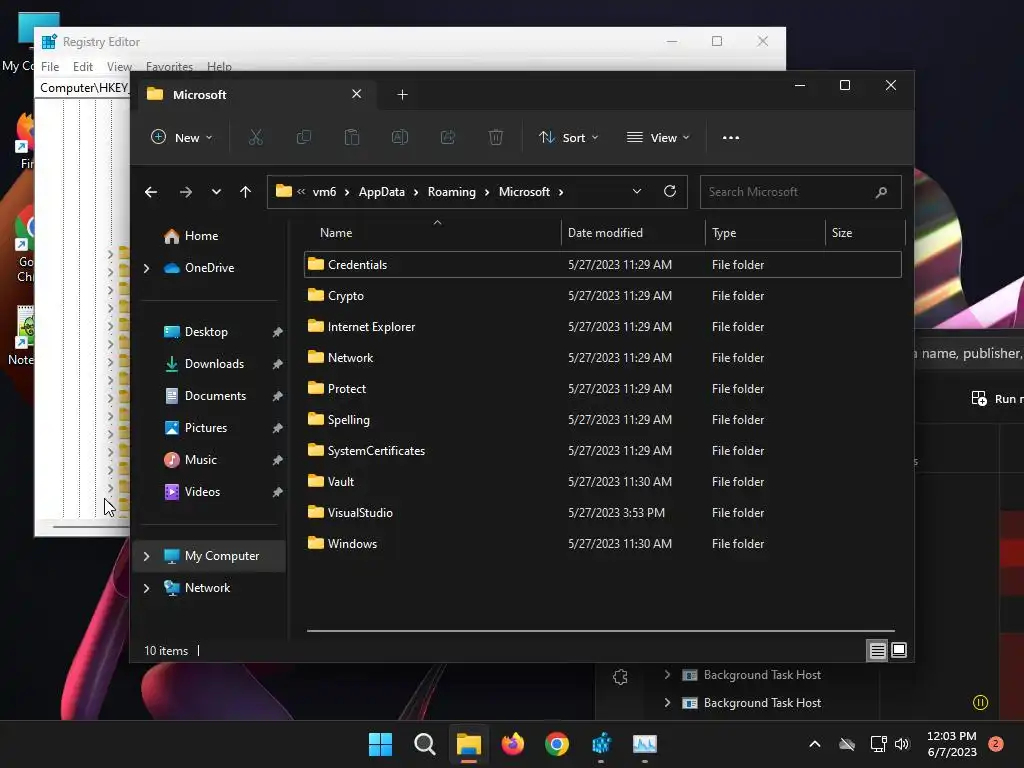The width and height of the screenshot is (1024, 768).
Task: Click AppData in the breadcrumb path
Action: 381,192
